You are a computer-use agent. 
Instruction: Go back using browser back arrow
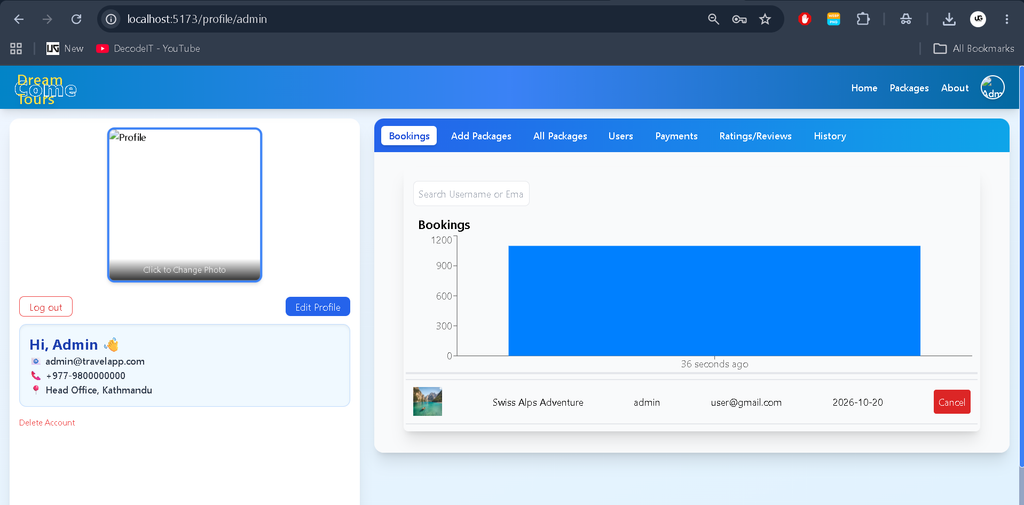point(19,20)
